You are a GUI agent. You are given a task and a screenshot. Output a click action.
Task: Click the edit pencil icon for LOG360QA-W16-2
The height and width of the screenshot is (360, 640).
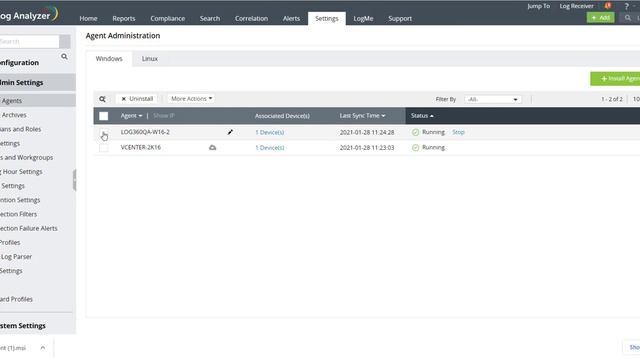(x=230, y=132)
